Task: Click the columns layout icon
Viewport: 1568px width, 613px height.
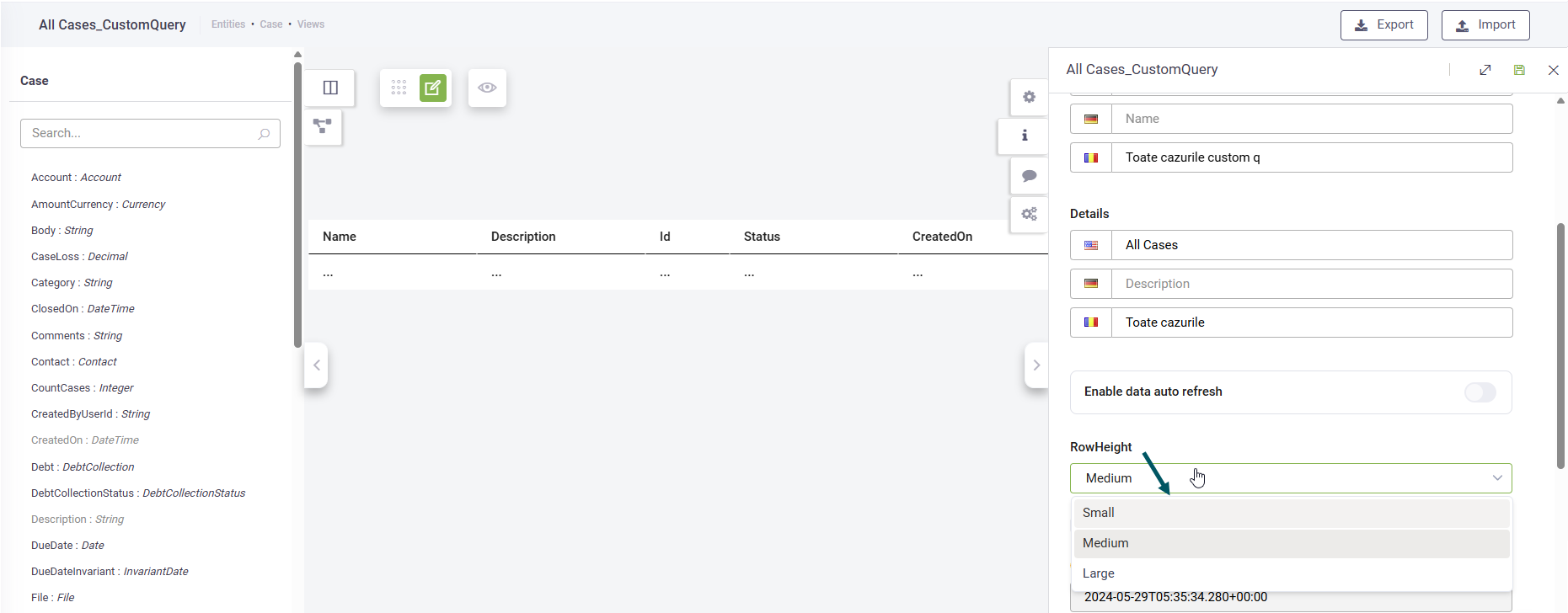Action: click(330, 88)
